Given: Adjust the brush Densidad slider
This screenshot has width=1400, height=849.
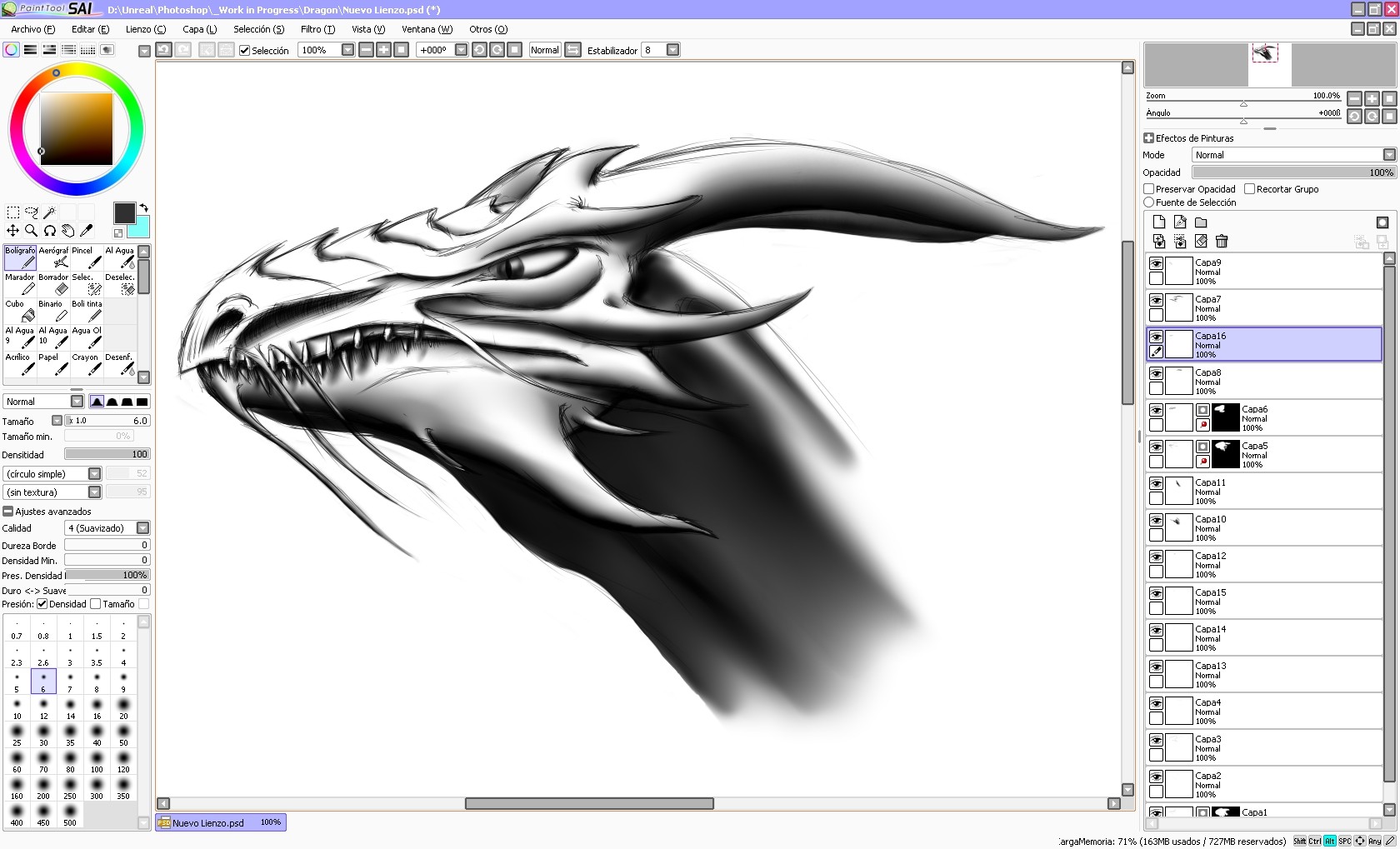Looking at the screenshot, I should click(x=107, y=454).
